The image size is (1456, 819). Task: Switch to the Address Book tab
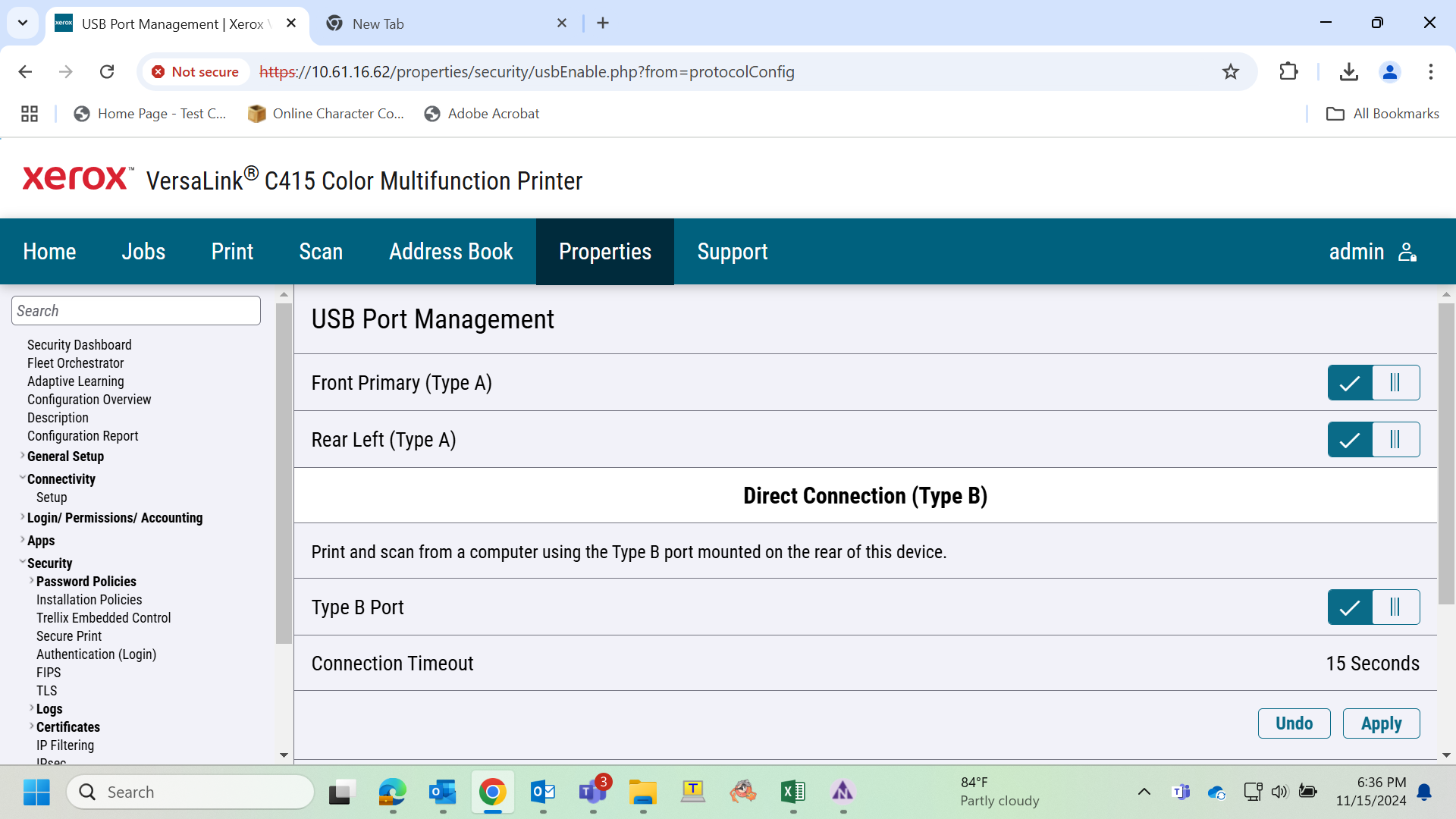click(x=451, y=252)
